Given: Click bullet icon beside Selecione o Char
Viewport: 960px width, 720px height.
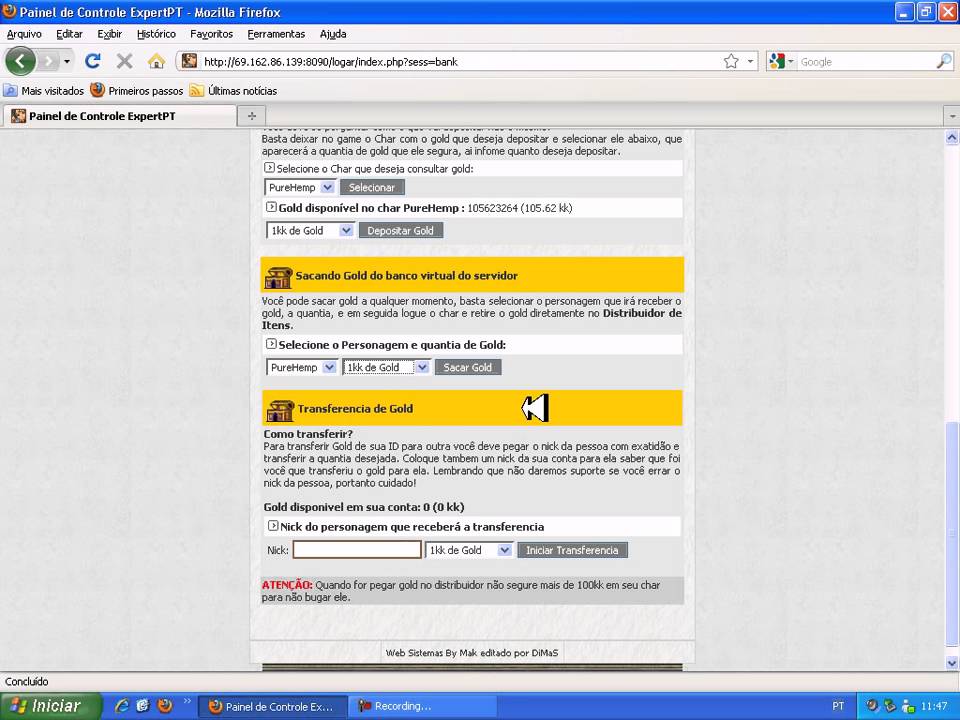Looking at the screenshot, I should tap(269, 167).
